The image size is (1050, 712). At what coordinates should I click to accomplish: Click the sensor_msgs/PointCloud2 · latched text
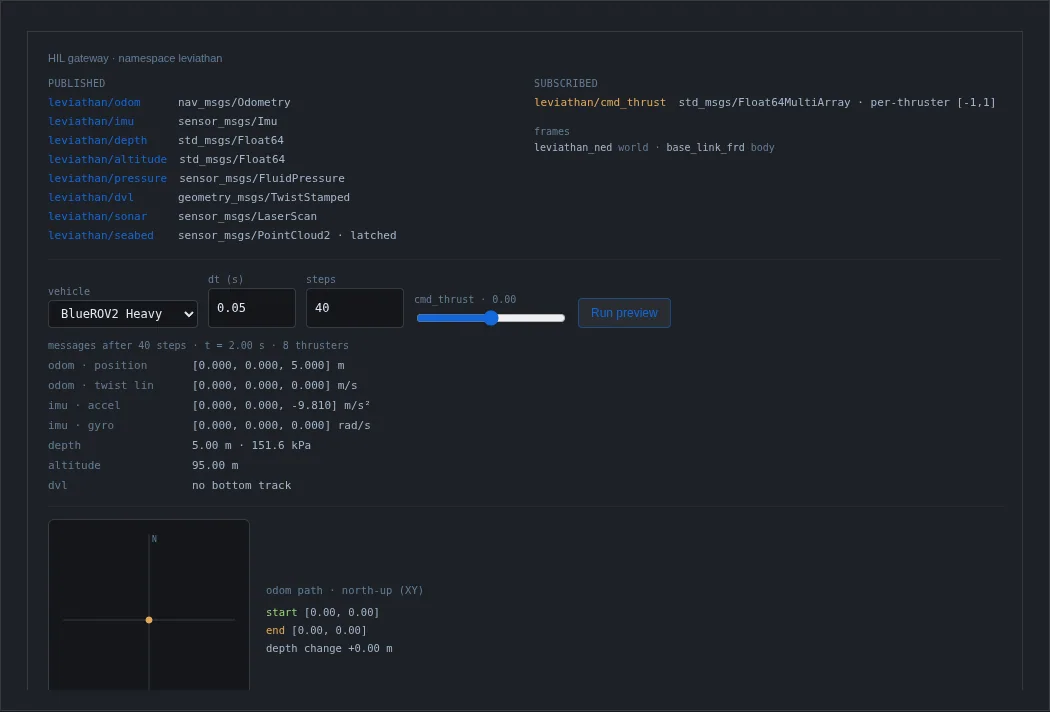(287, 235)
